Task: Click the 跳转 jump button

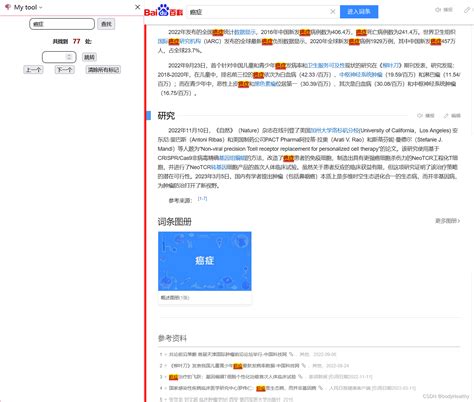Action: 89,57
